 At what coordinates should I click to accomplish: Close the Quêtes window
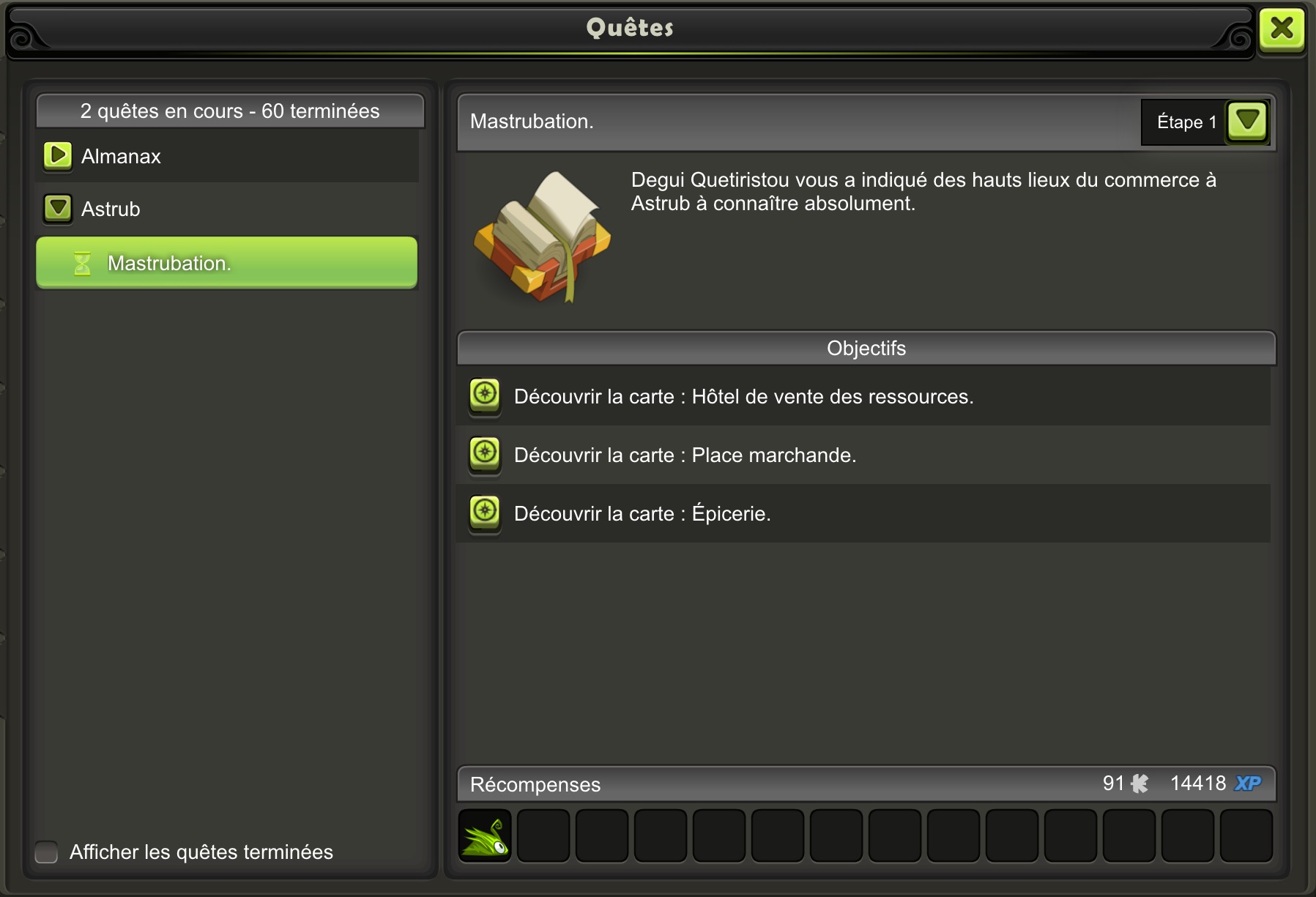(1282, 29)
